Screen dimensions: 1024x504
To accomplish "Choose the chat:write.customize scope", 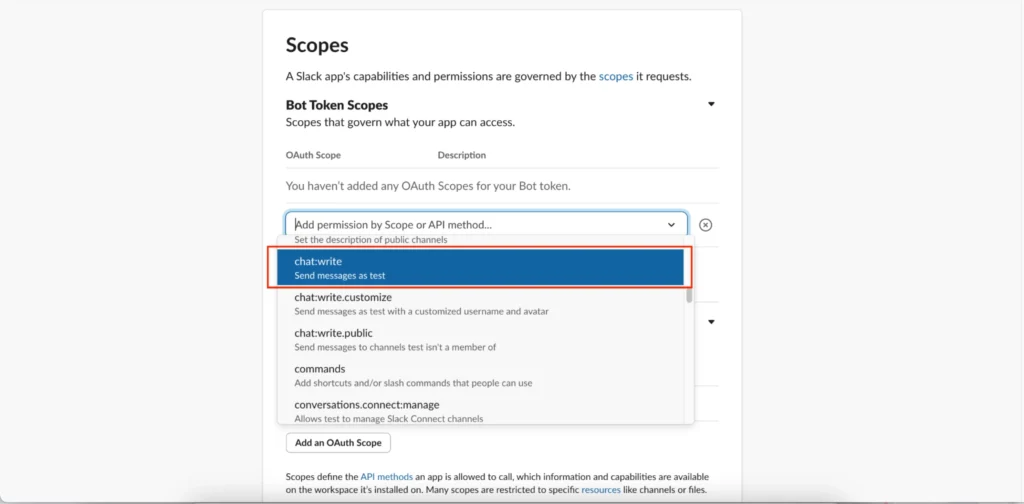I will 480,304.
